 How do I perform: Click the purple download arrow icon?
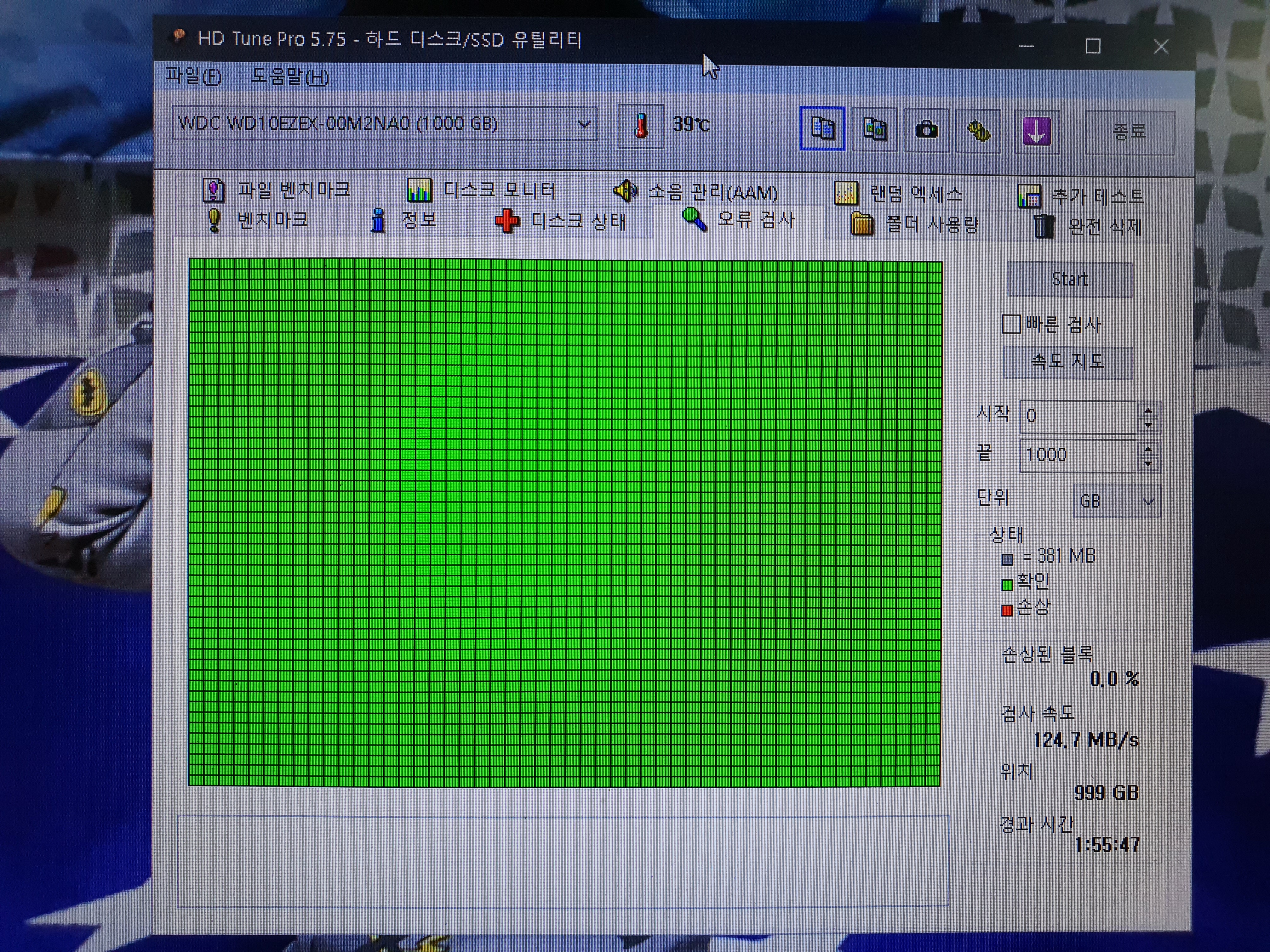click(1036, 133)
